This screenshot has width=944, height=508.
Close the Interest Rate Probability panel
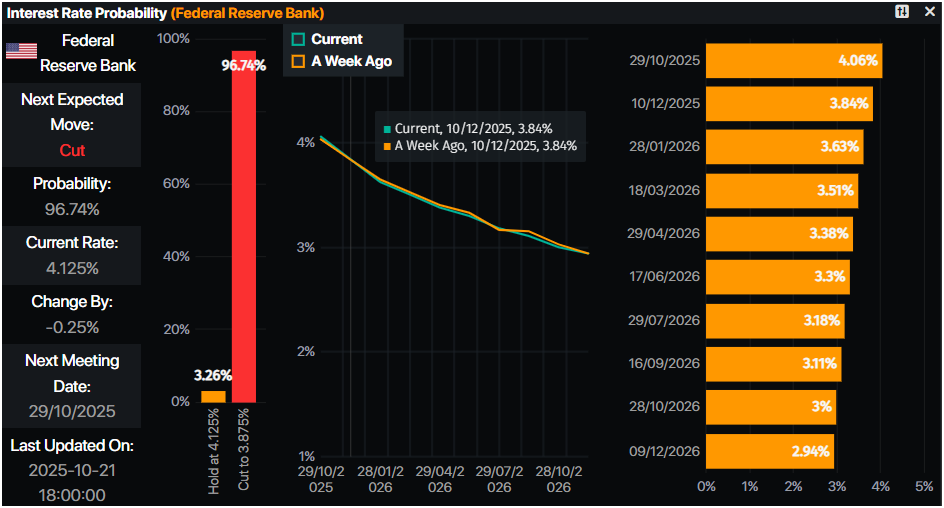[930, 11]
